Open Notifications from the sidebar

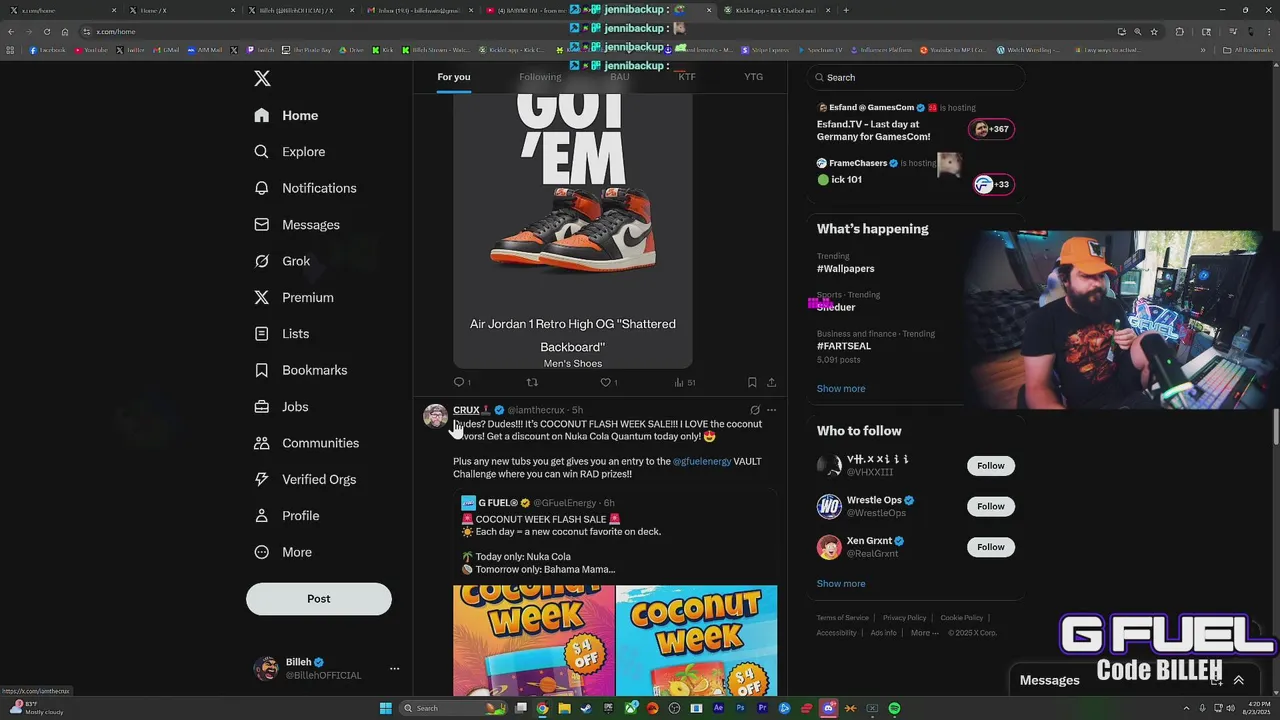(305, 188)
